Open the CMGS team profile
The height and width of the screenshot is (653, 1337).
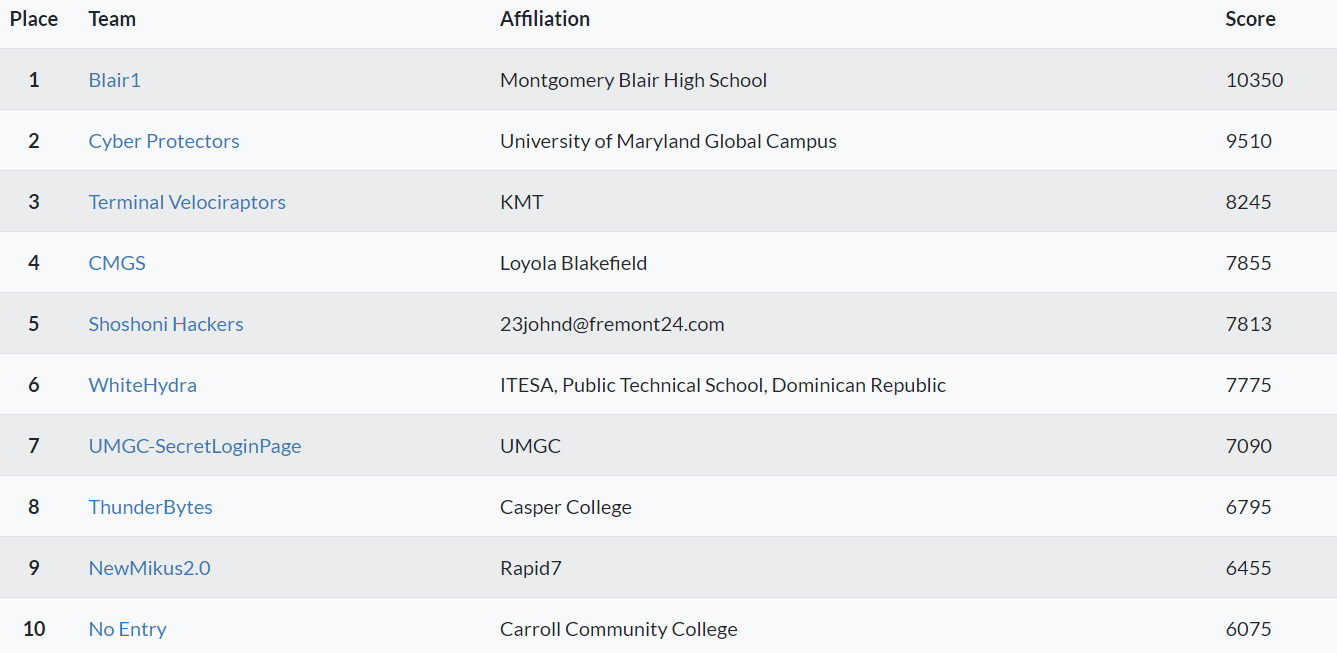(116, 263)
